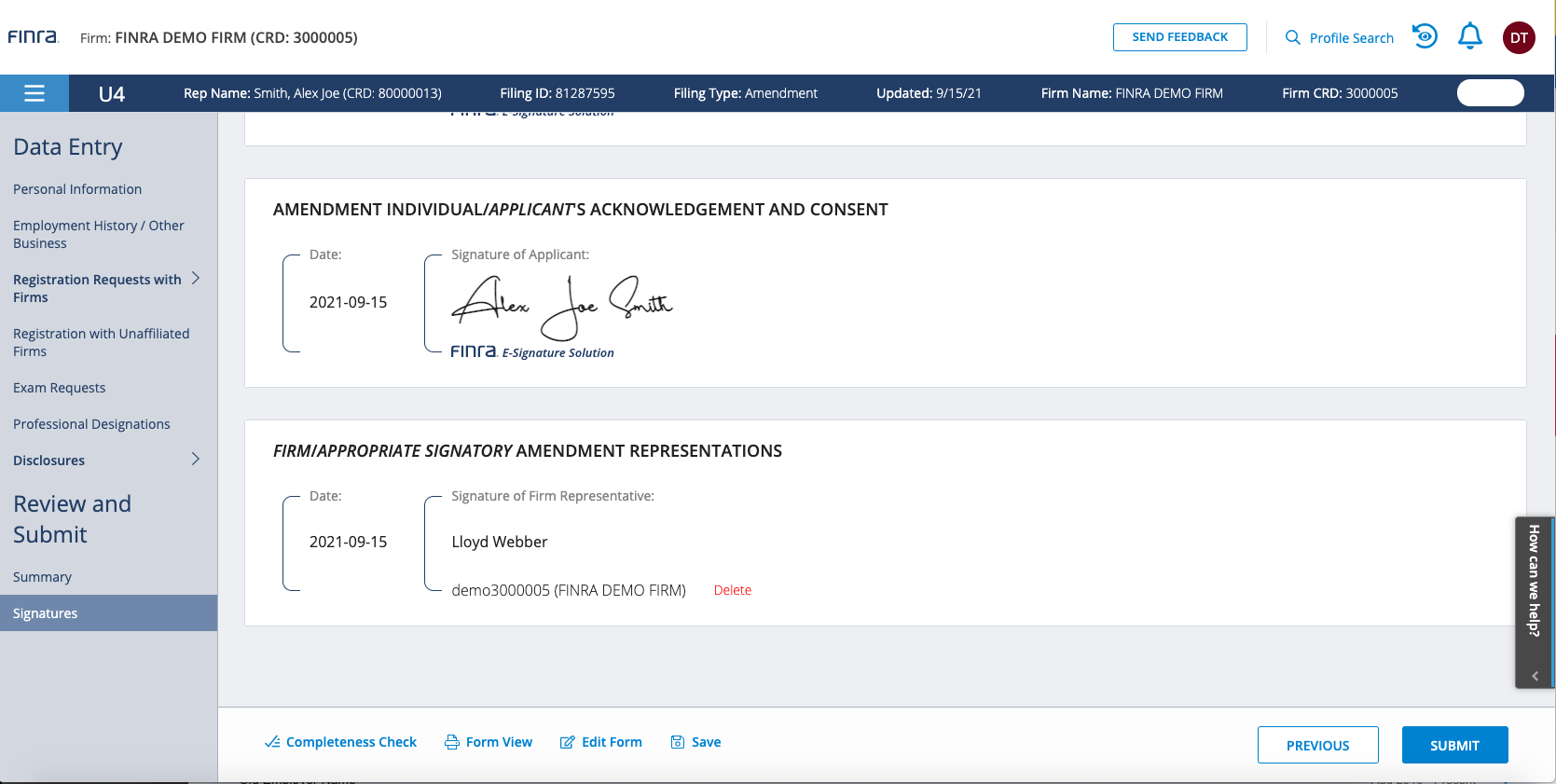Image resolution: width=1556 pixels, height=784 pixels.
Task: Expand the Disclosures section chevron
Action: tap(196, 459)
